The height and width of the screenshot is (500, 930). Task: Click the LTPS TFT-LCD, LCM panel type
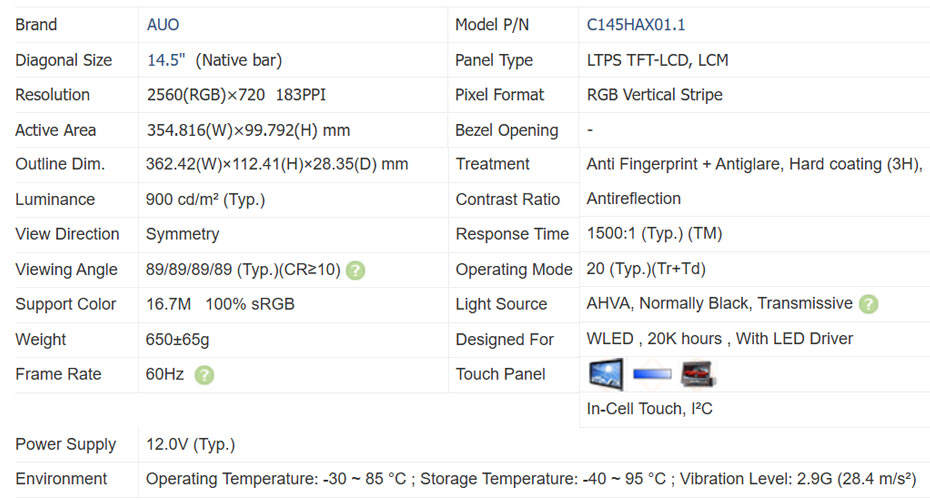tap(657, 60)
